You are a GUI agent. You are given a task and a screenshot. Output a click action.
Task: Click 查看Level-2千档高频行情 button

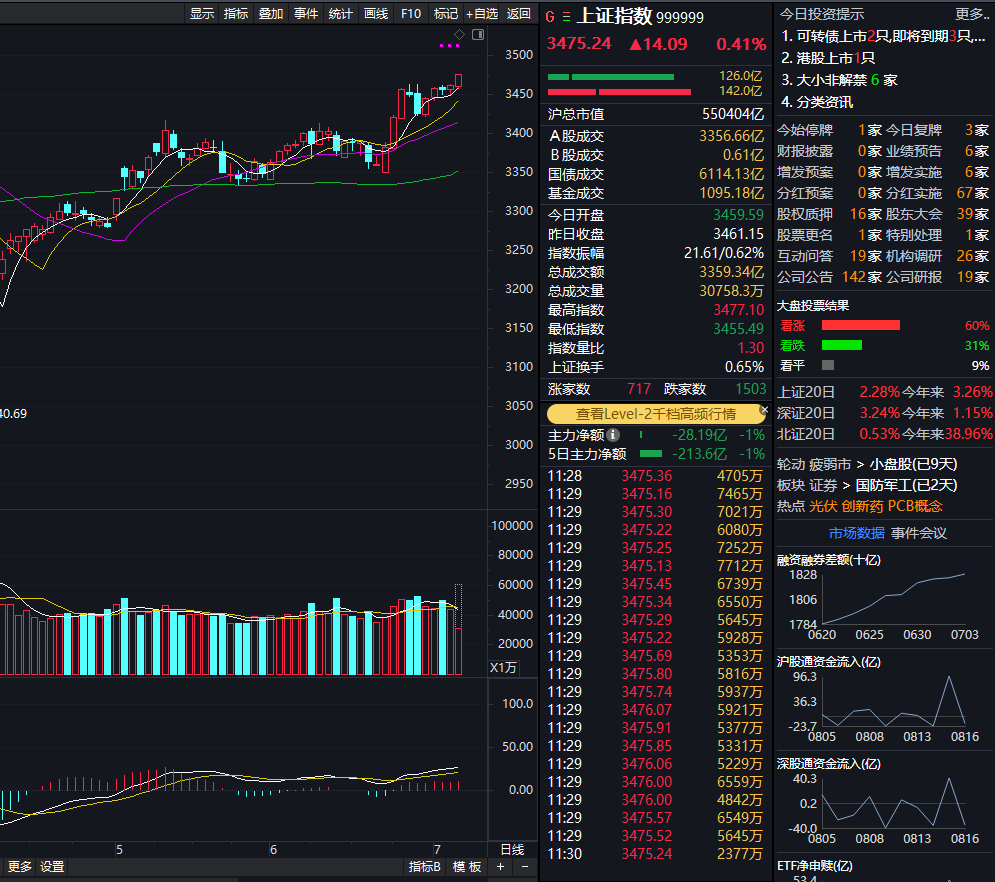[x=655, y=414]
